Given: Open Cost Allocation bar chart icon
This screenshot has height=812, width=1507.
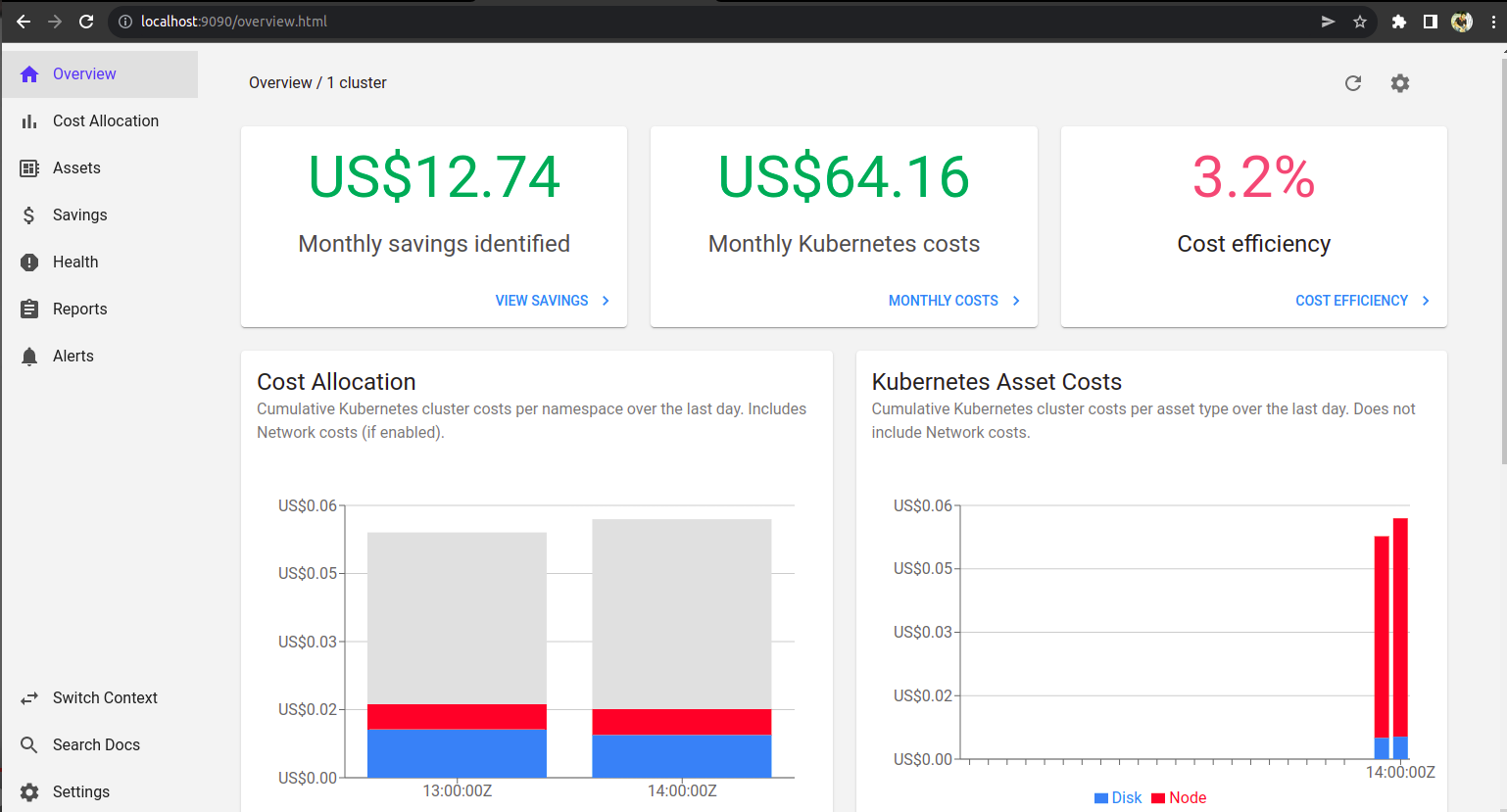Looking at the screenshot, I should pos(29,121).
